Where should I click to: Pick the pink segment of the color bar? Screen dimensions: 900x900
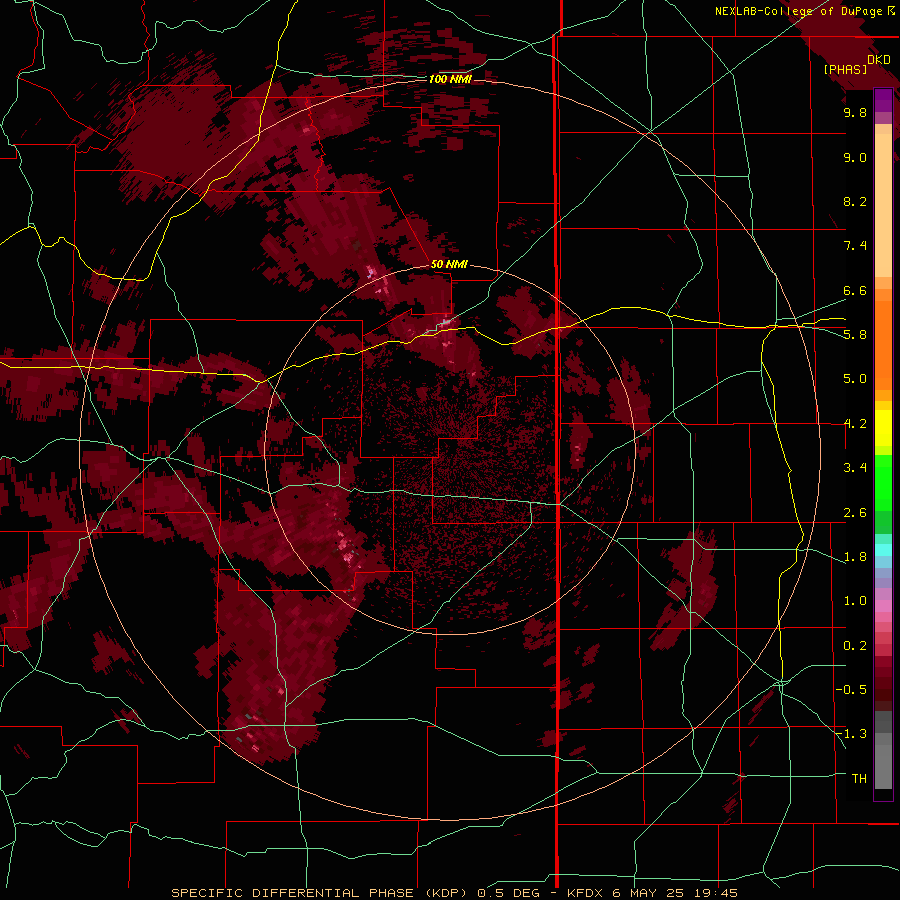tap(883, 606)
